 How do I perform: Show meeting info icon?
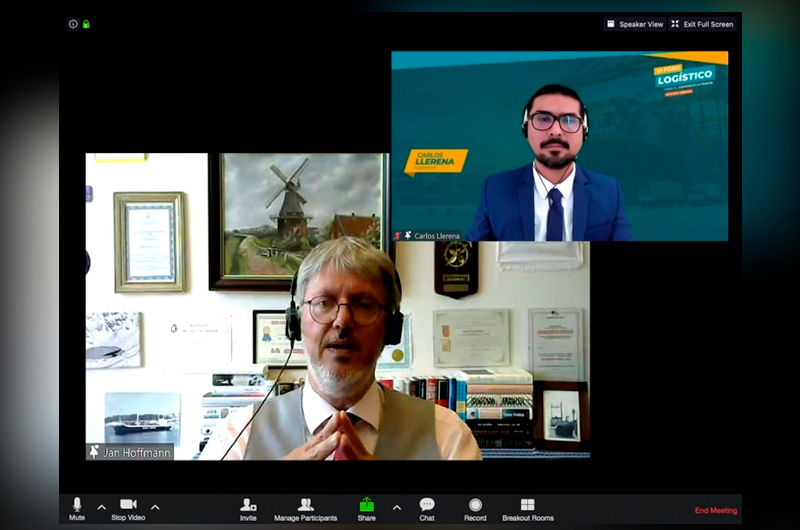coord(73,24)
